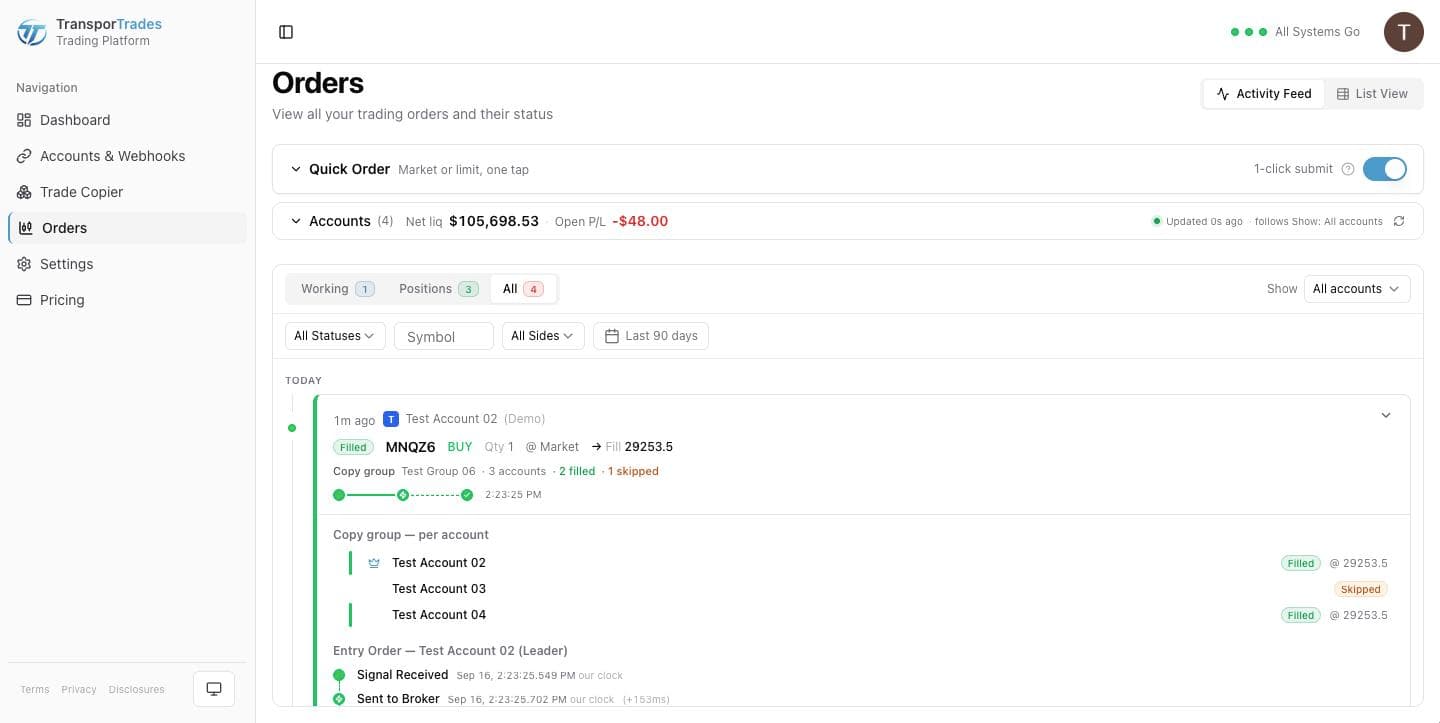Click the calendar icon in date filter

coord(612,336)
